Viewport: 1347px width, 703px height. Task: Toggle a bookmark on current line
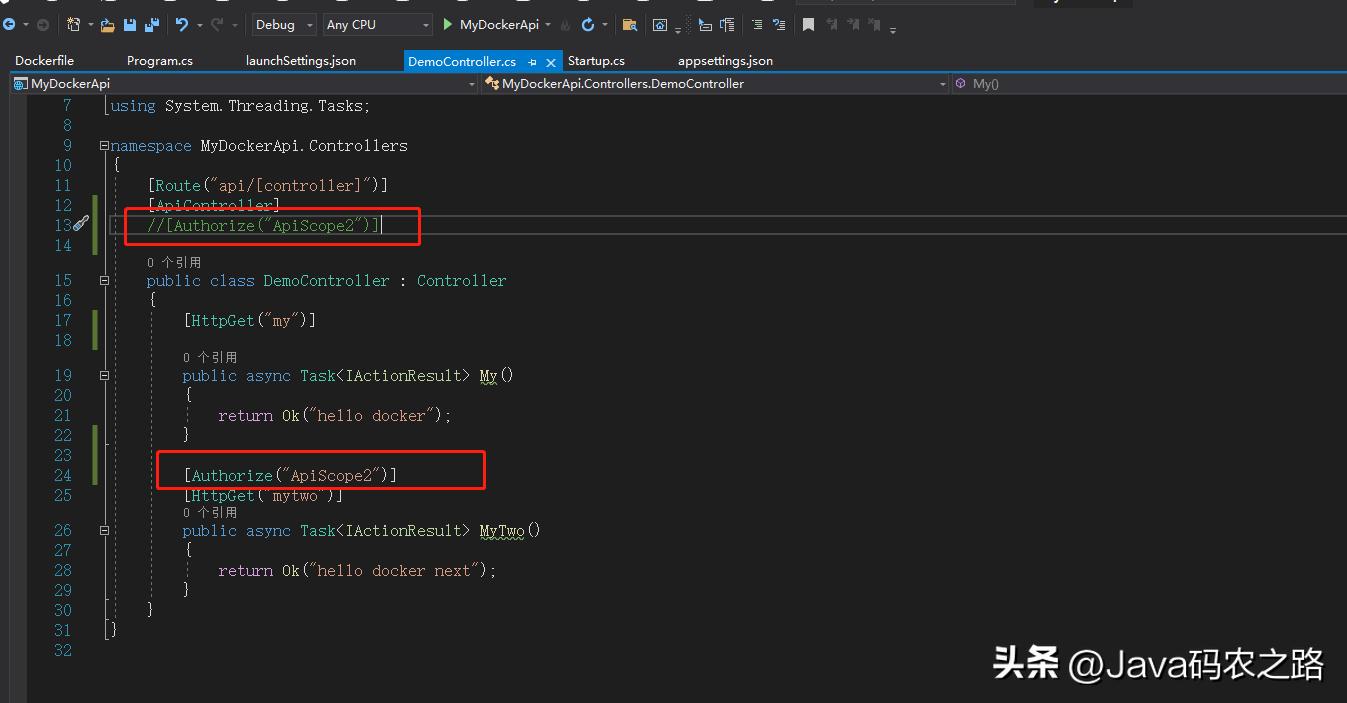click(808, 24)
